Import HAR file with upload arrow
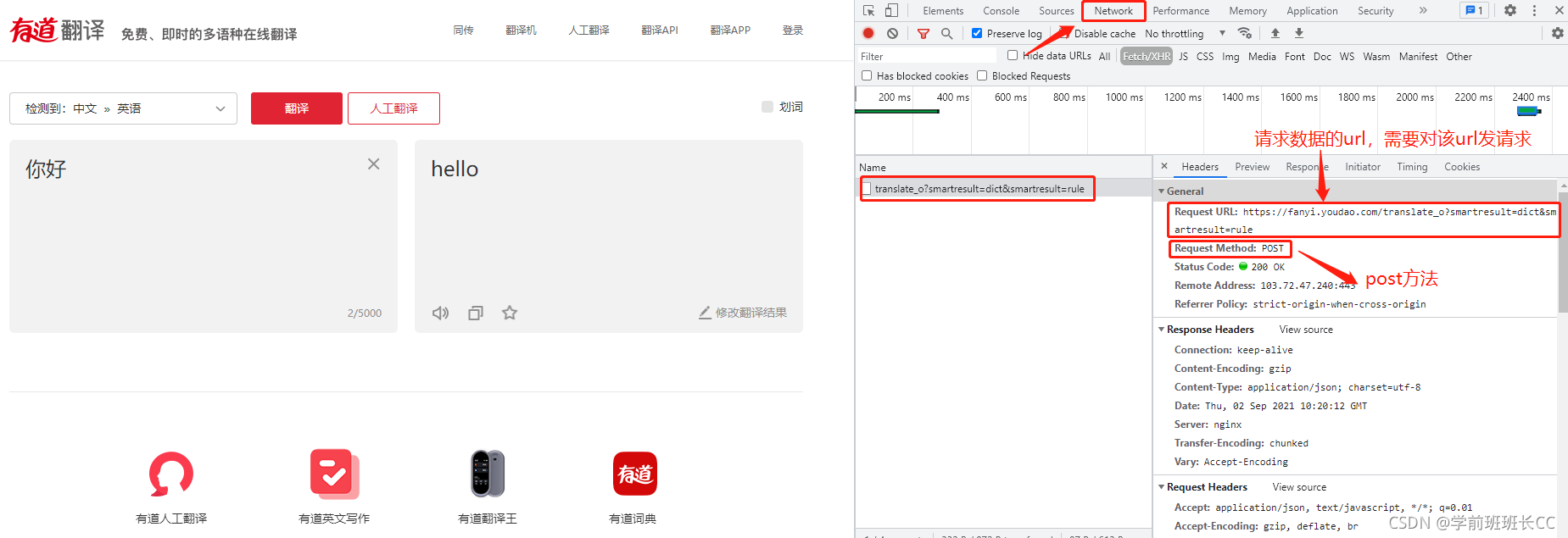 point(1275,33)
